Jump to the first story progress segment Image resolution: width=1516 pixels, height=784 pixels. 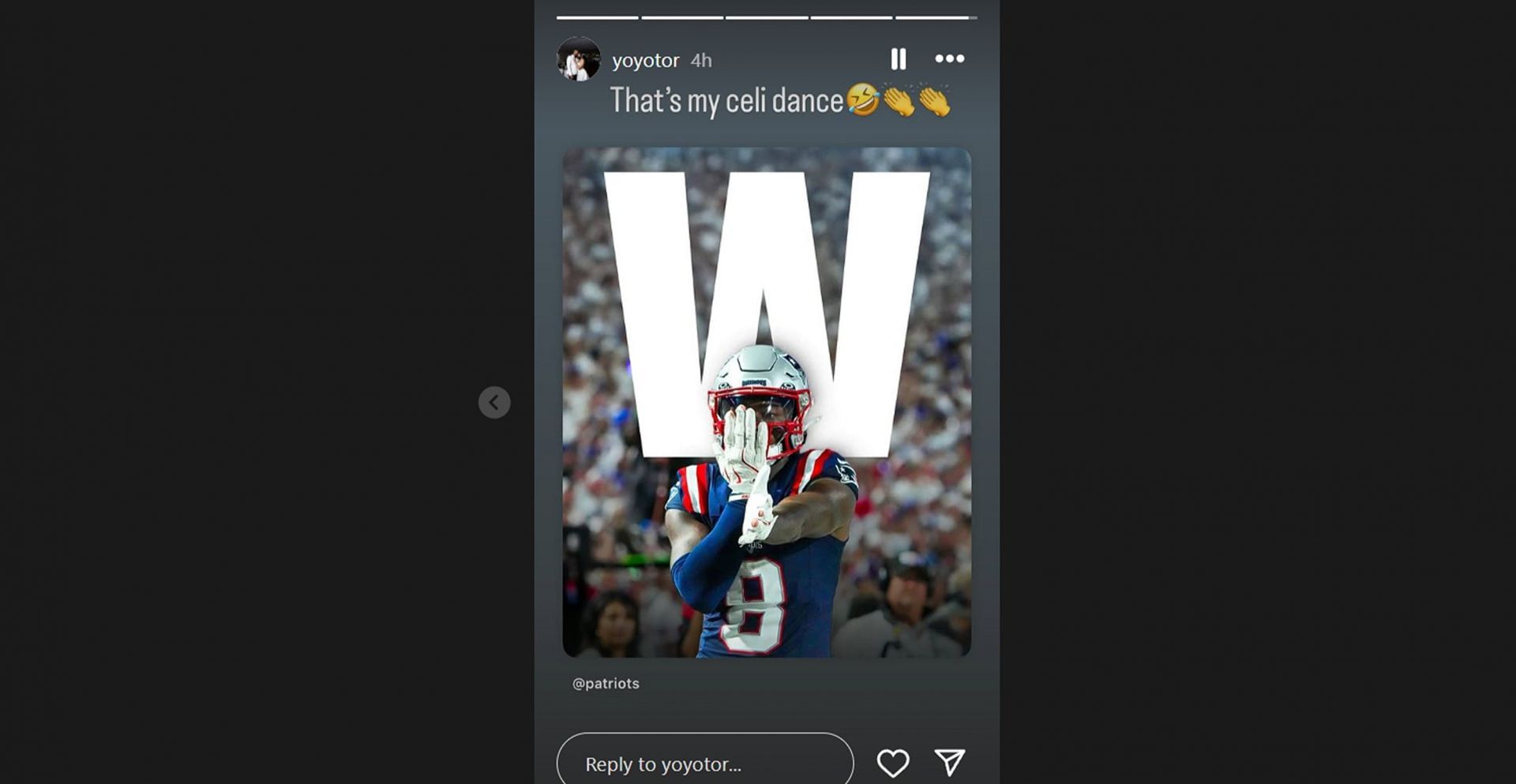pyautogui.click(x=597, y=17)
